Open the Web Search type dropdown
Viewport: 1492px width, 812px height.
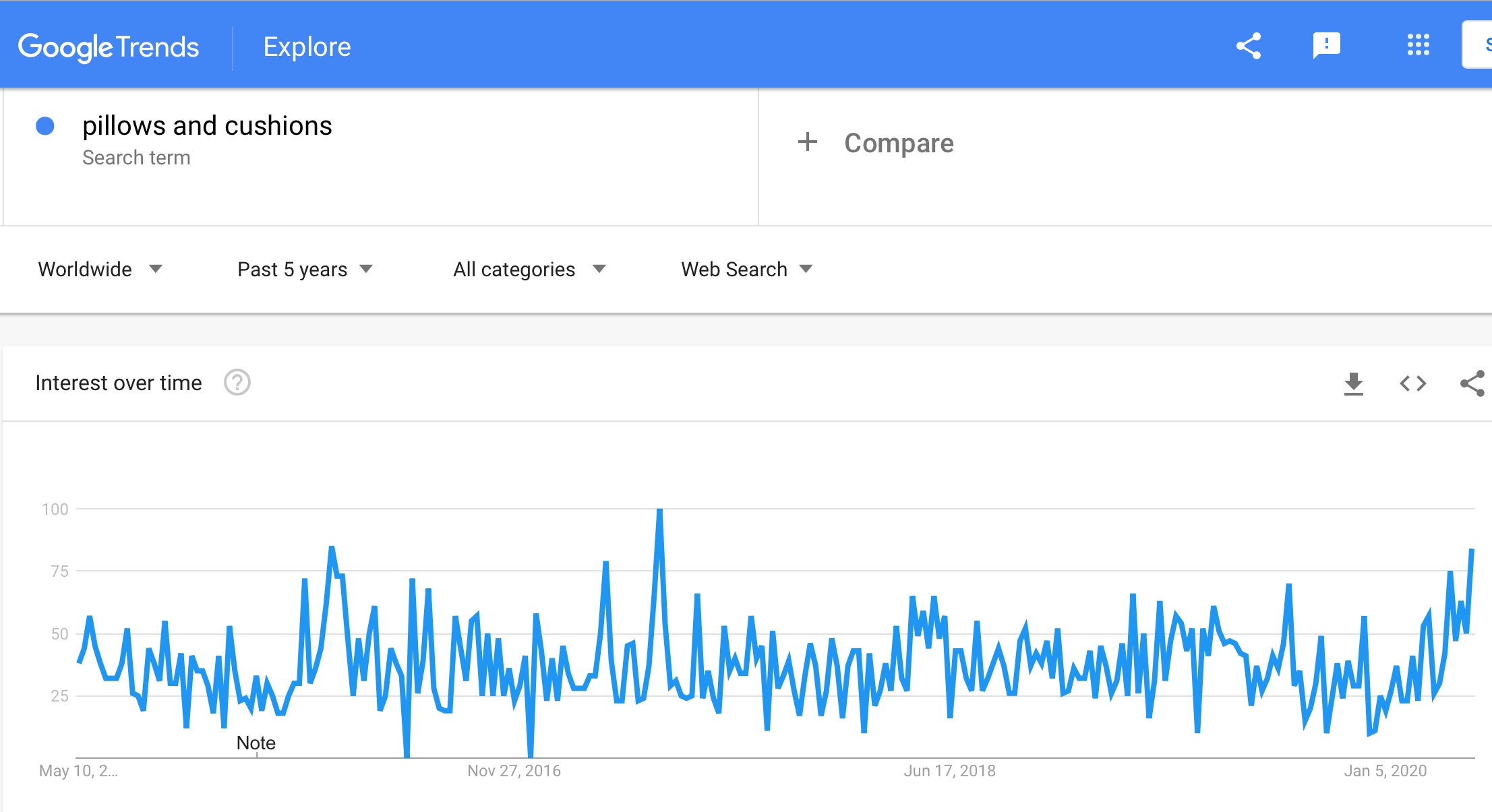[x=747, y=270]
